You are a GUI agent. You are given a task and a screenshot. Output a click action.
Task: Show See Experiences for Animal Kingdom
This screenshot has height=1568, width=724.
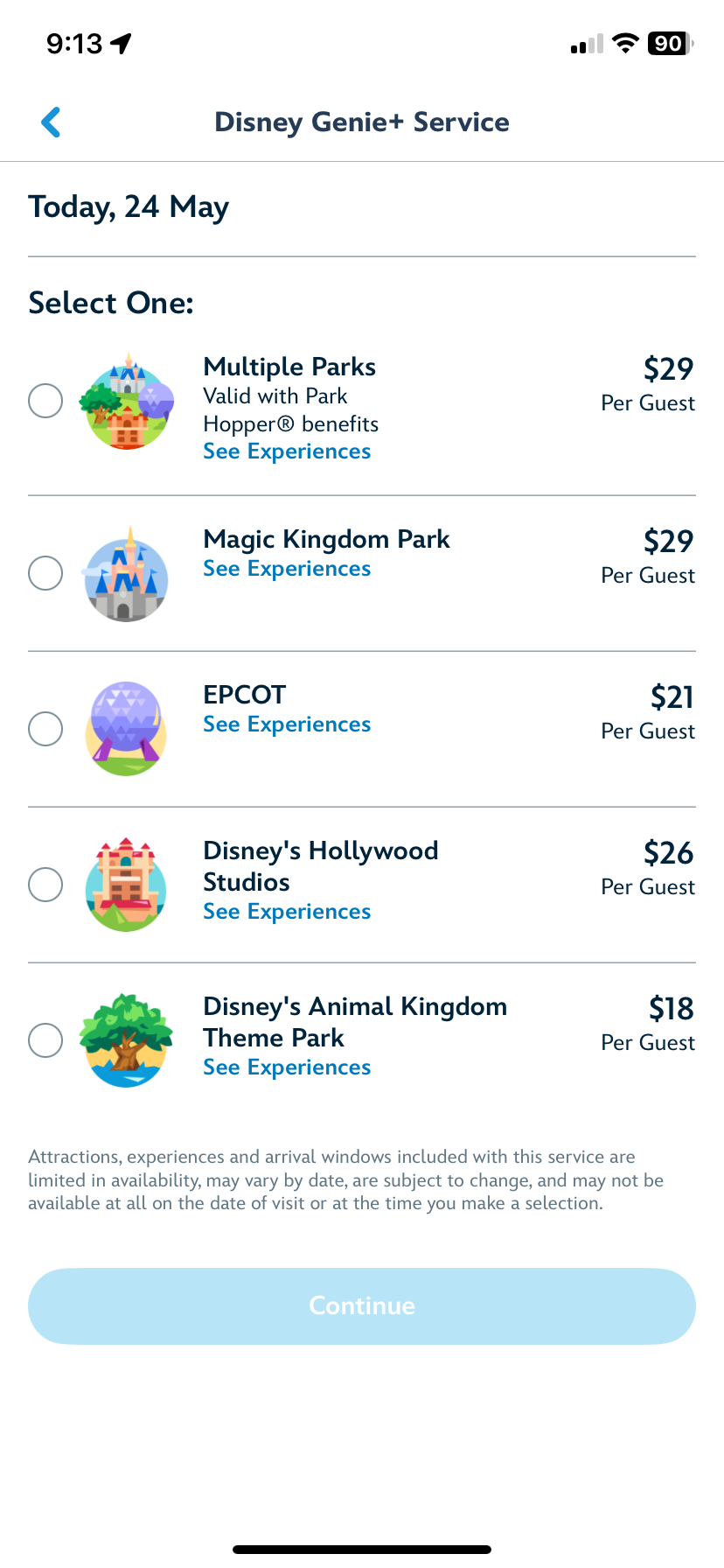pos(287,1067)
